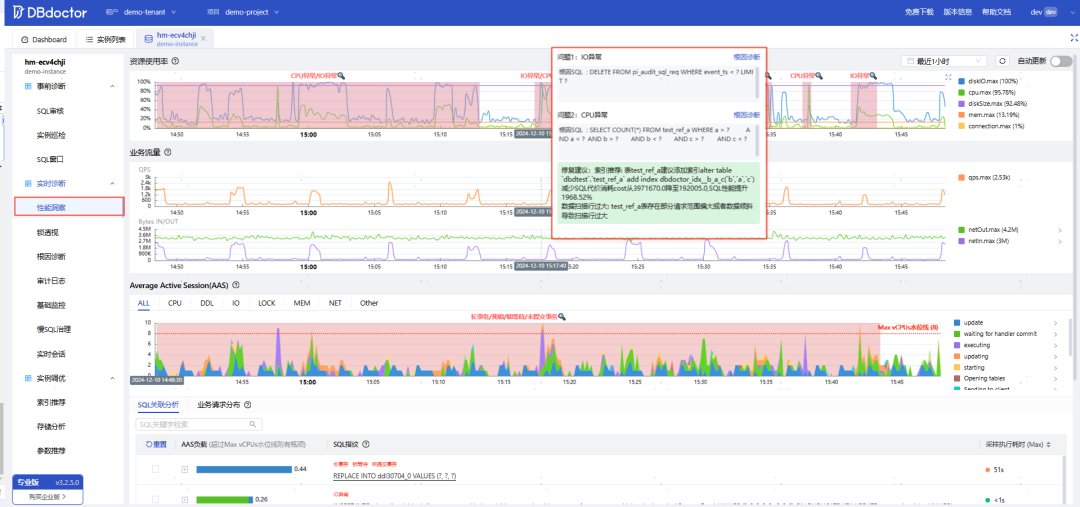Screen dimensions: 1080x507
Task: Click the 实例调优 section grid icon
Action: point(28,378)
